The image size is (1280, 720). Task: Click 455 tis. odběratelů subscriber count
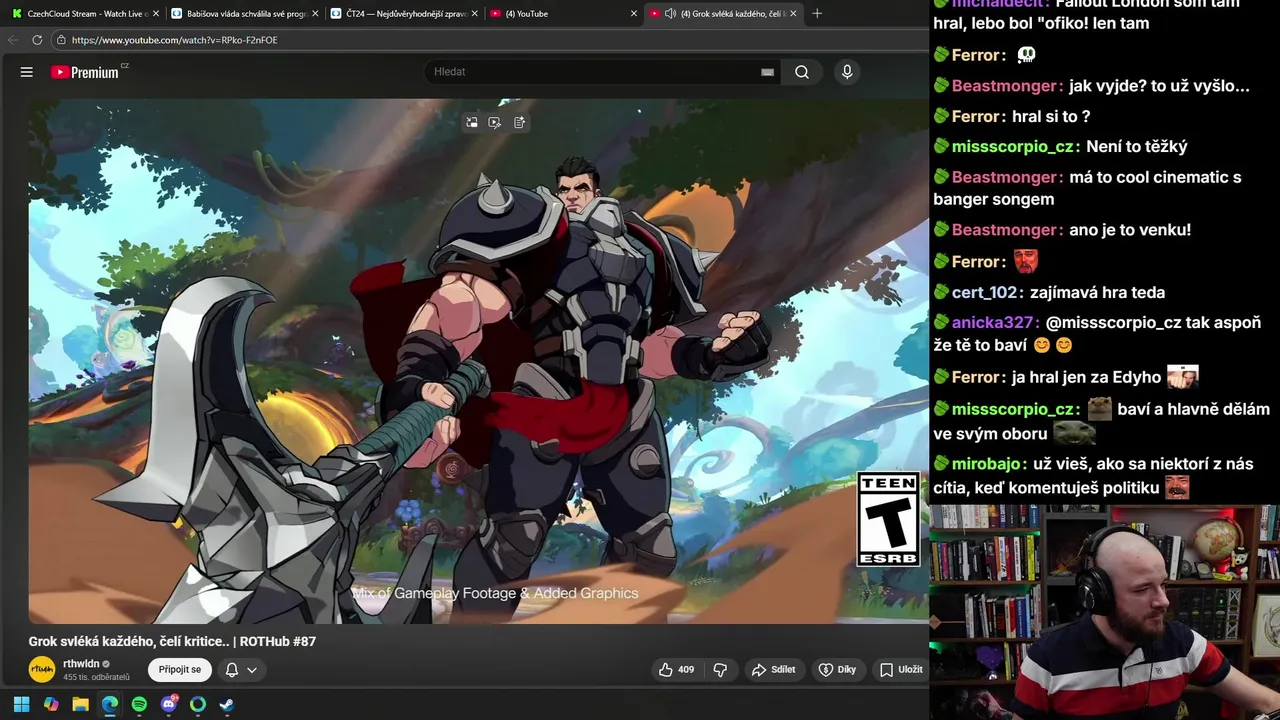tap(96, 677)
